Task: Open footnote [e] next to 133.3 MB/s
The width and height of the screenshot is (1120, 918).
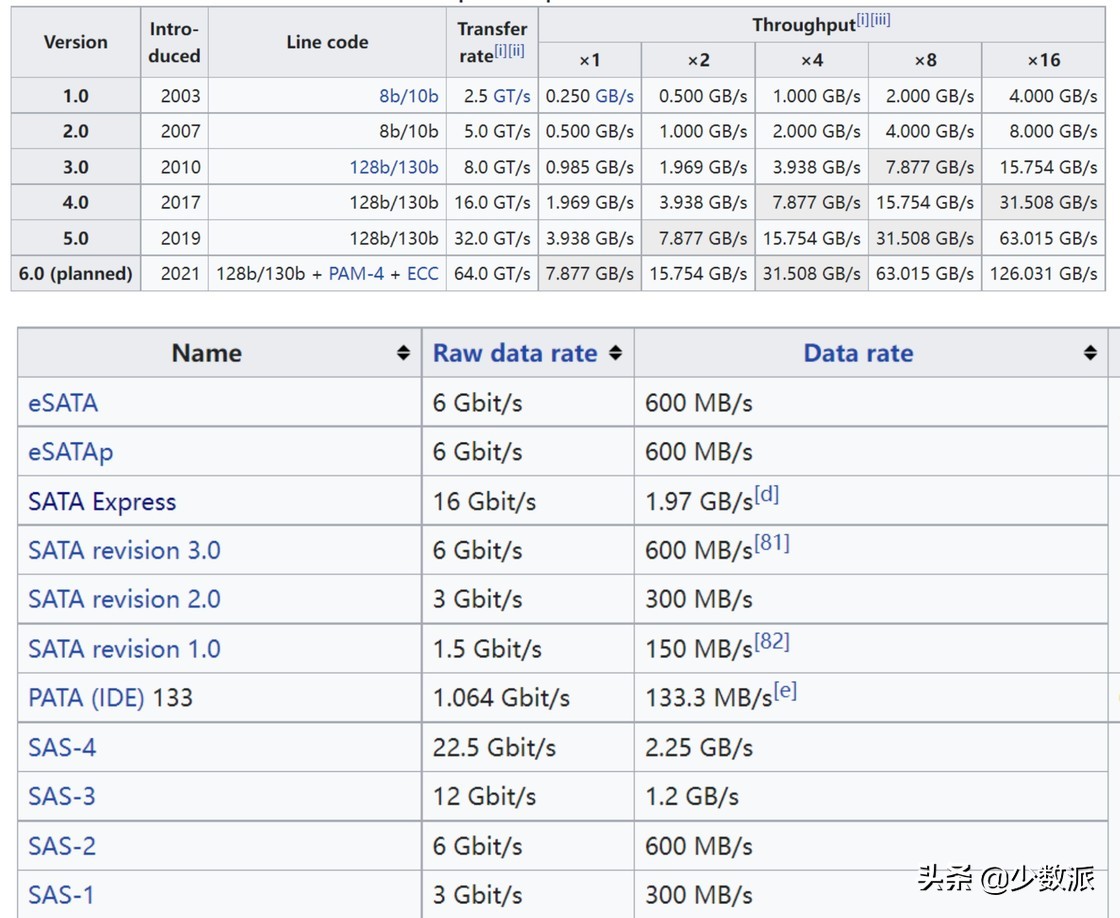Action: [785, 690]
